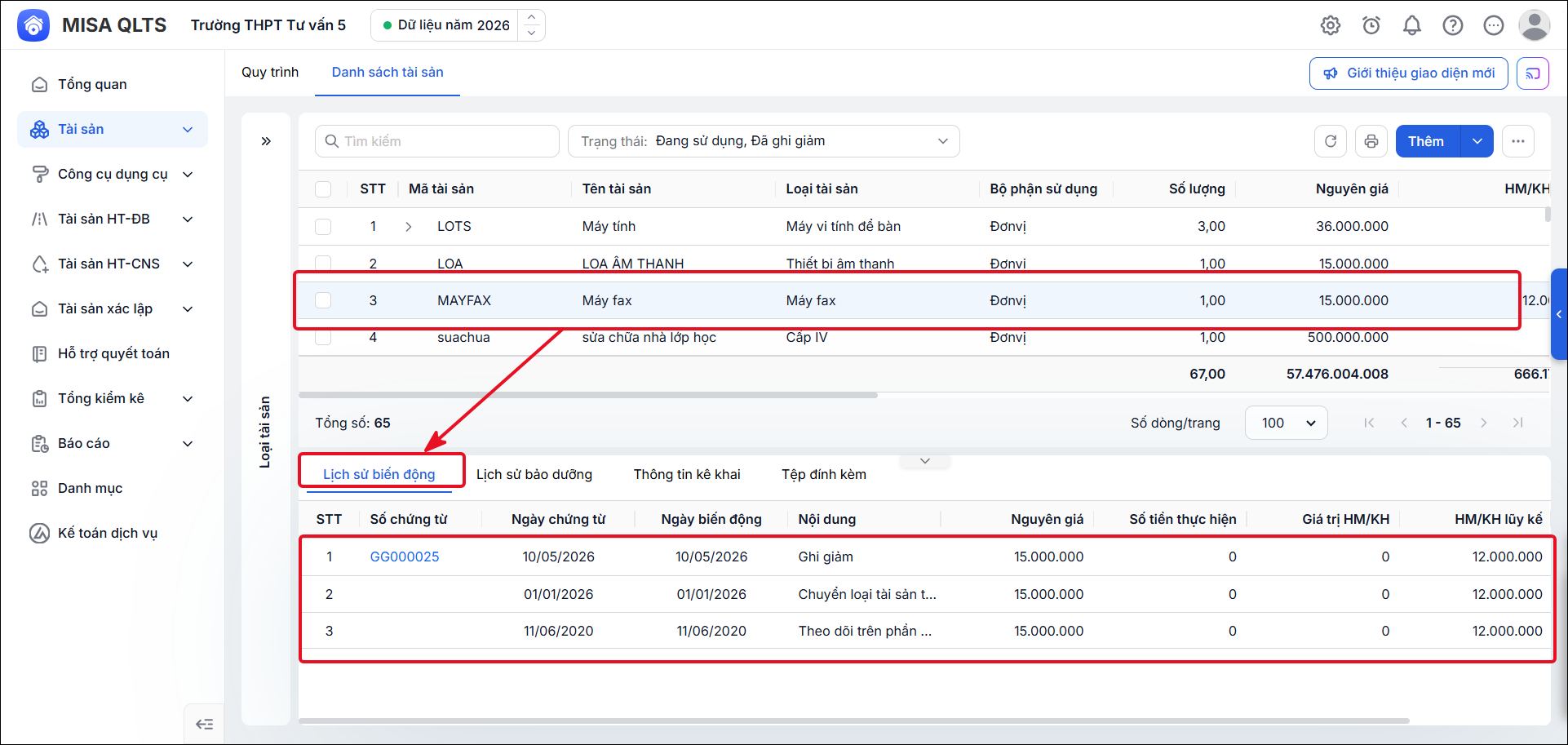Viewport: 1568px width, 745px height.
Task: Change the Số dòng/trang page size
Action: point(1287,423)
